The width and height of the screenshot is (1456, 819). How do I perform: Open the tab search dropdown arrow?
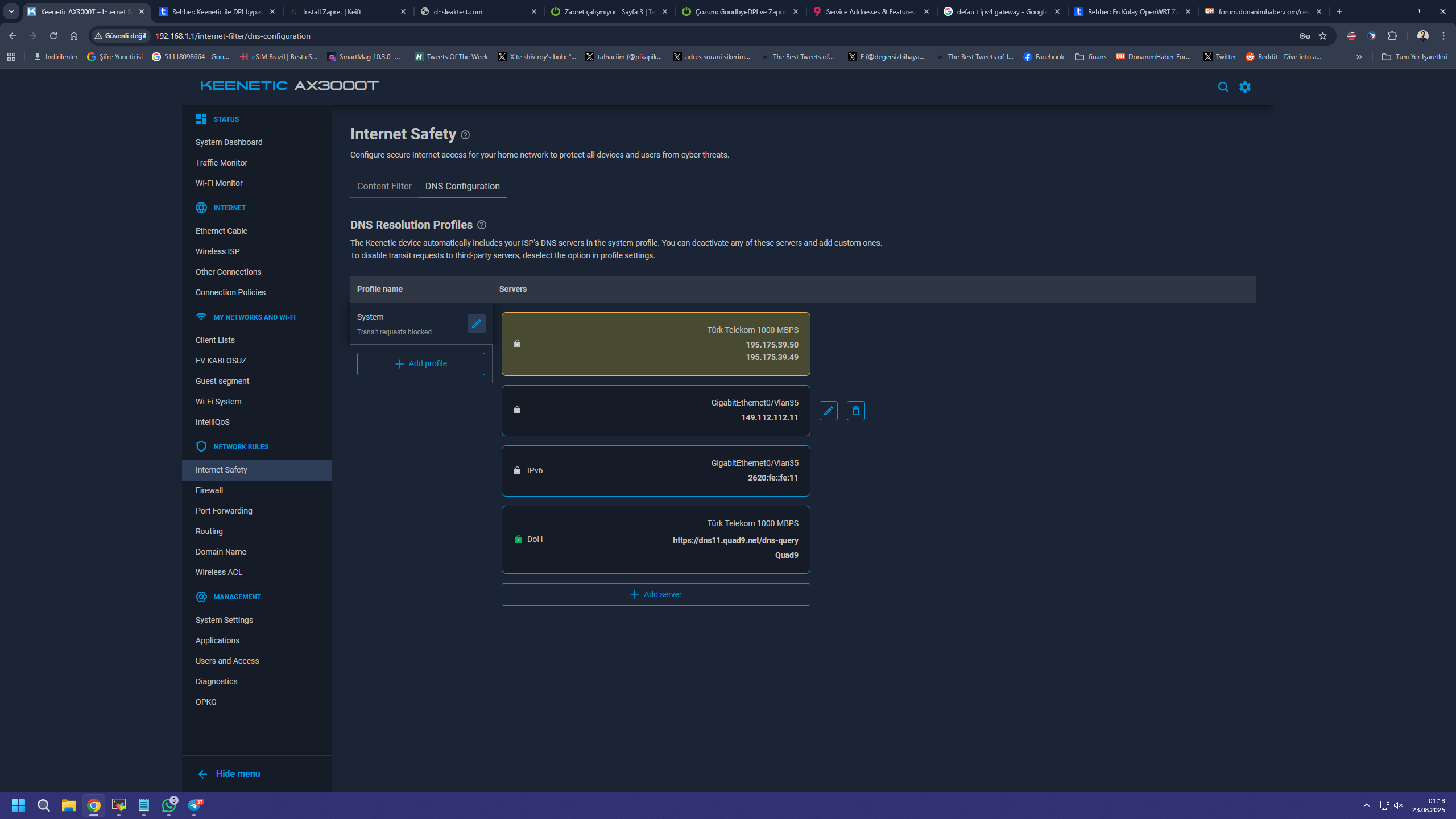coord(11,11)
